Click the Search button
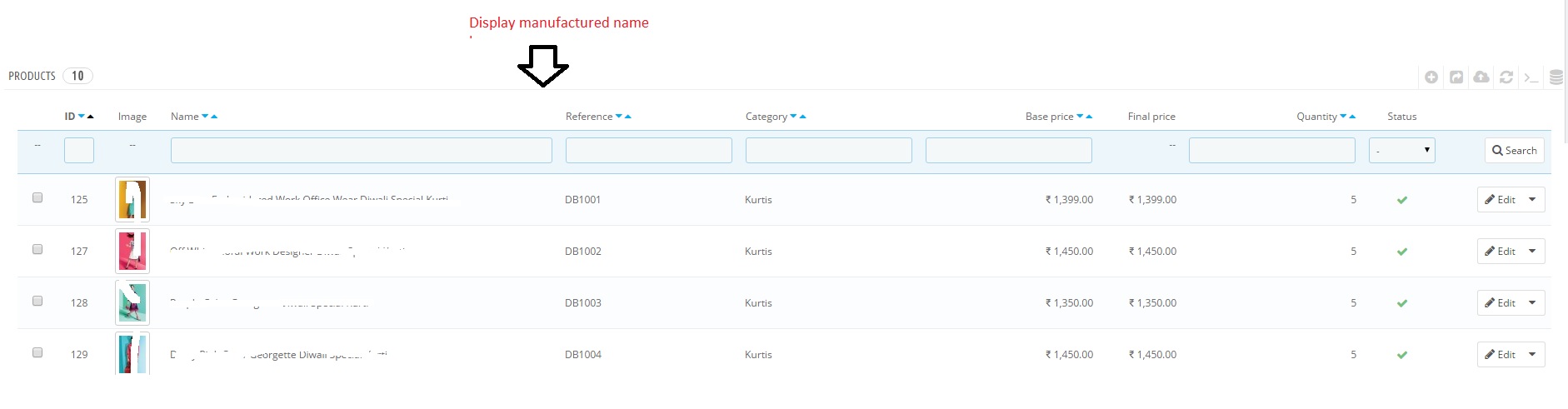 click(1514, 150)
